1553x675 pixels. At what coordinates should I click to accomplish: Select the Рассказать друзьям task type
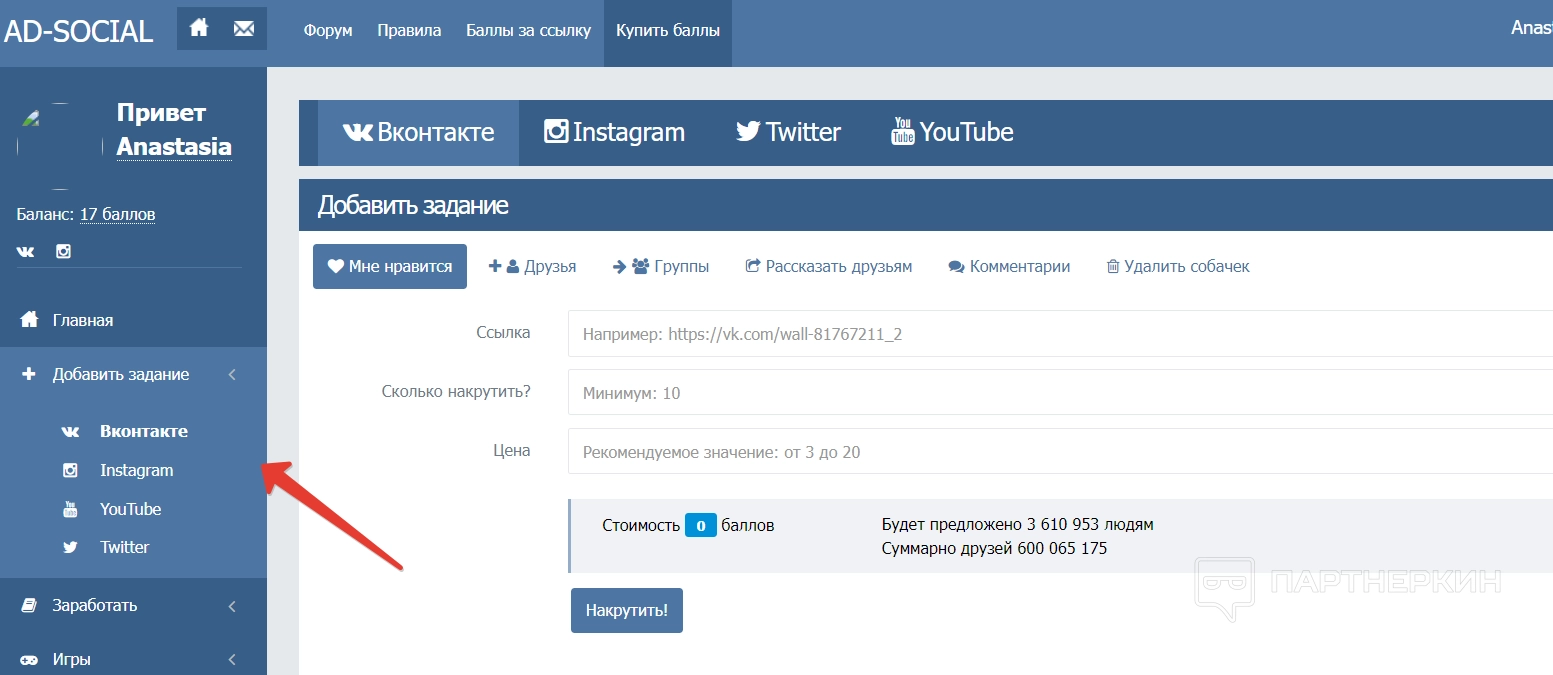(x=829, y=266)
